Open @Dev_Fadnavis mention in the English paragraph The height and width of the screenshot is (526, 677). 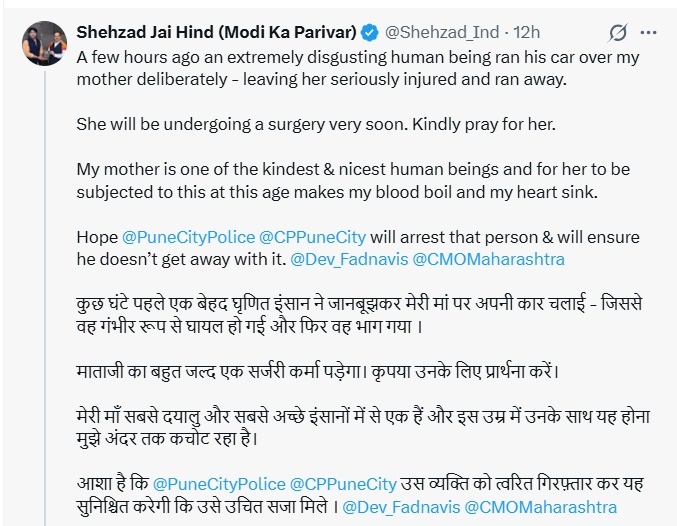click(343, 260)
